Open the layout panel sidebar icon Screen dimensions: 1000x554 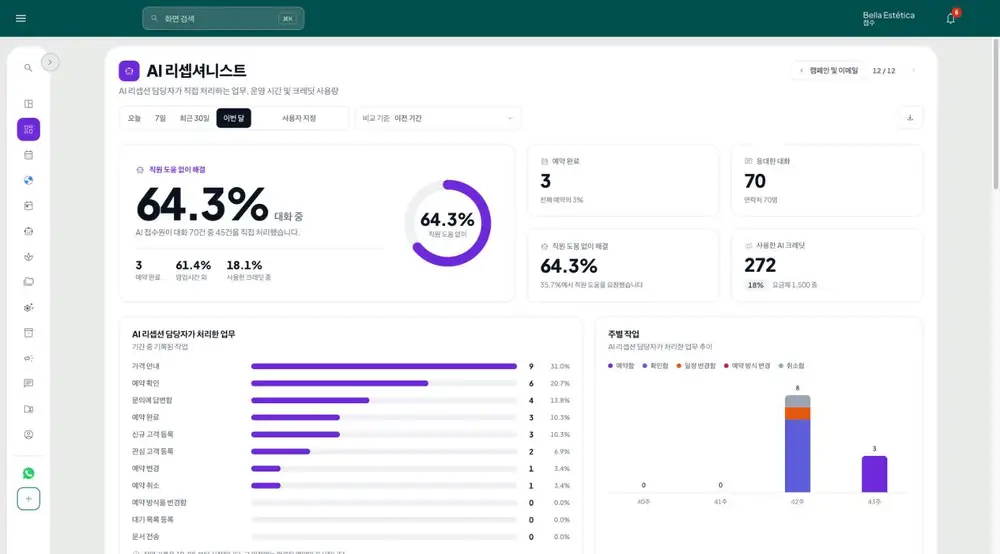28,104
